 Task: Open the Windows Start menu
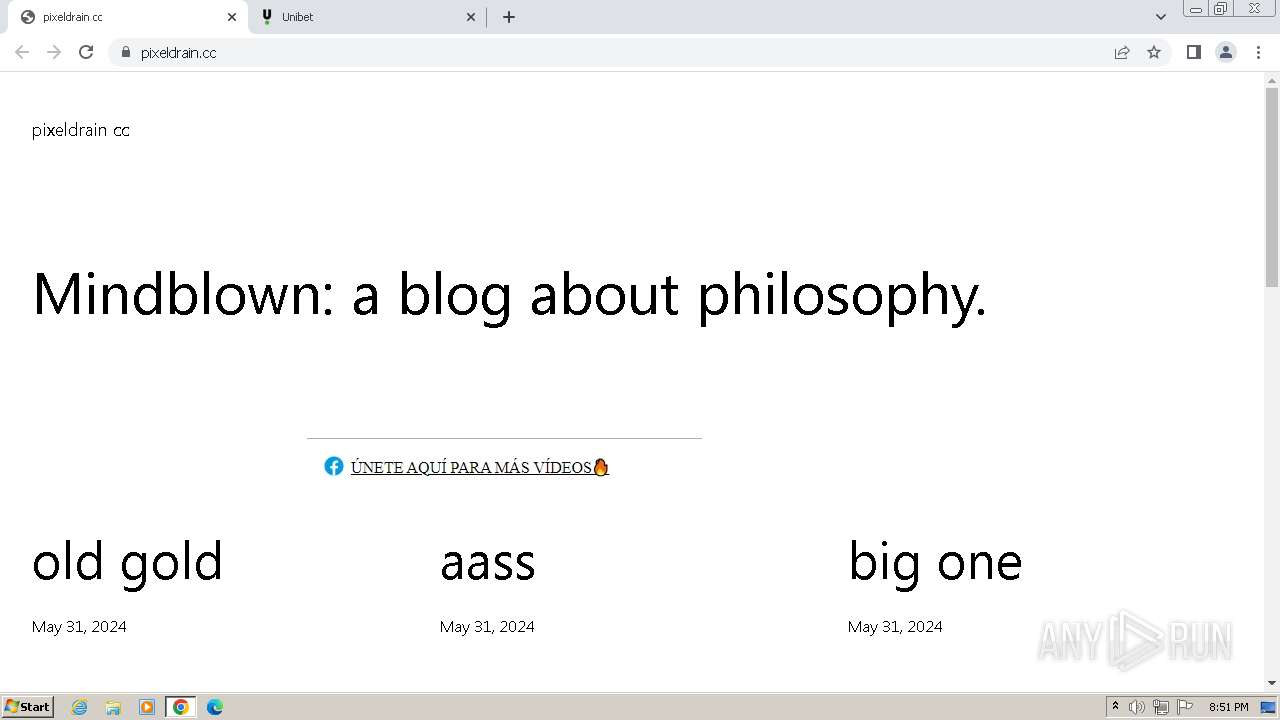tap(28, 707)
